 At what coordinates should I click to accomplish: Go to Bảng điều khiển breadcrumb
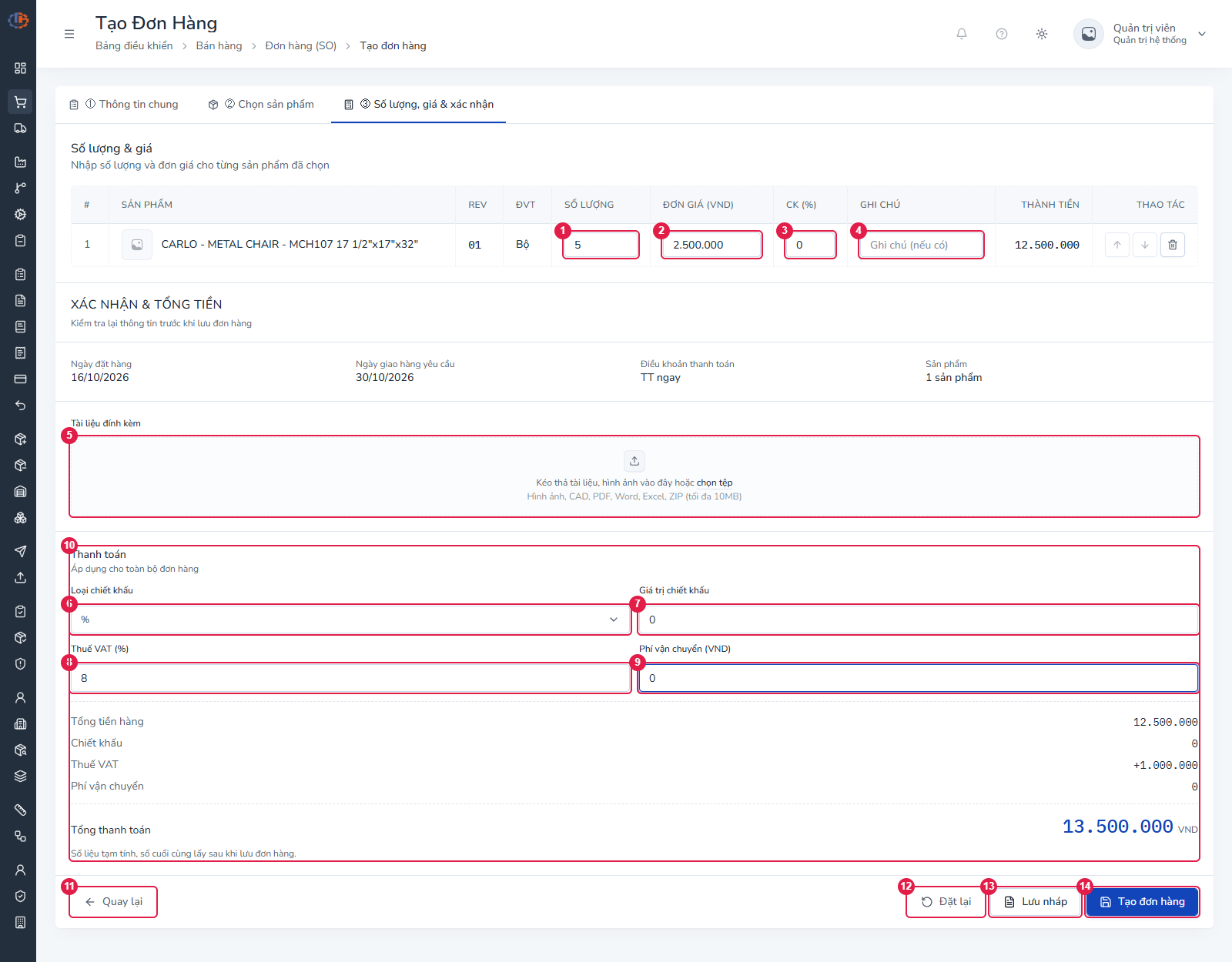tap(134, 46)
